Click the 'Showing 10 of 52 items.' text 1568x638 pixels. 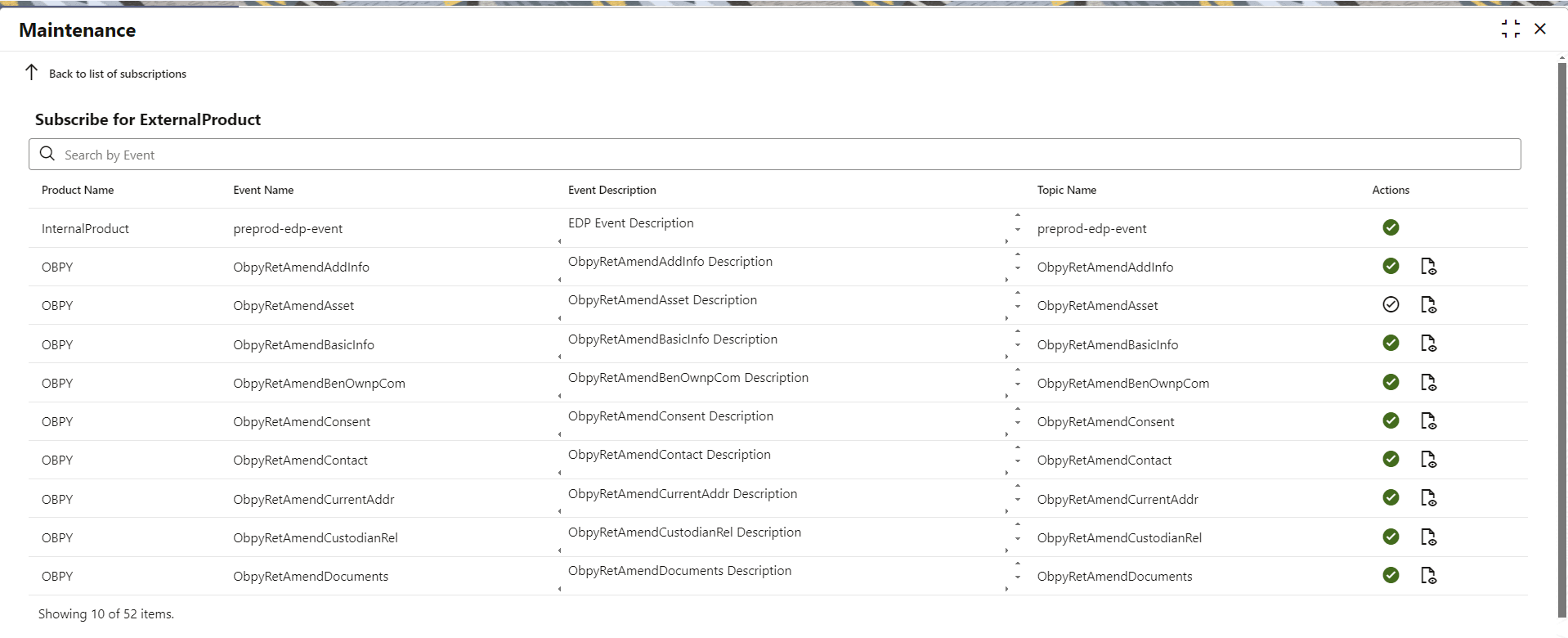pos(106,614)
